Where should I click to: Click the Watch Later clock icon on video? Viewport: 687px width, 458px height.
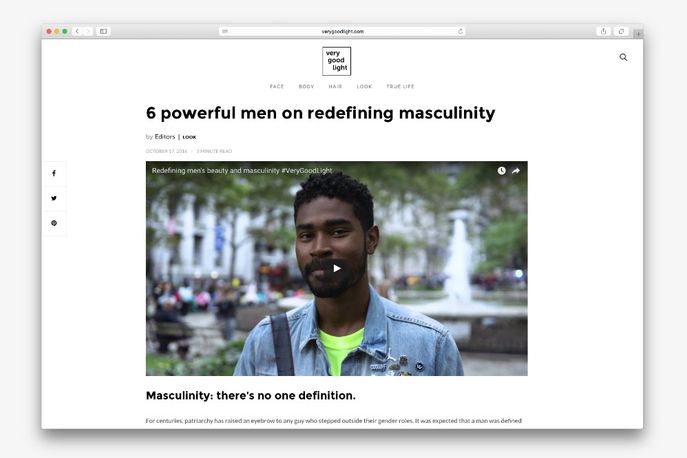[502, 171]
